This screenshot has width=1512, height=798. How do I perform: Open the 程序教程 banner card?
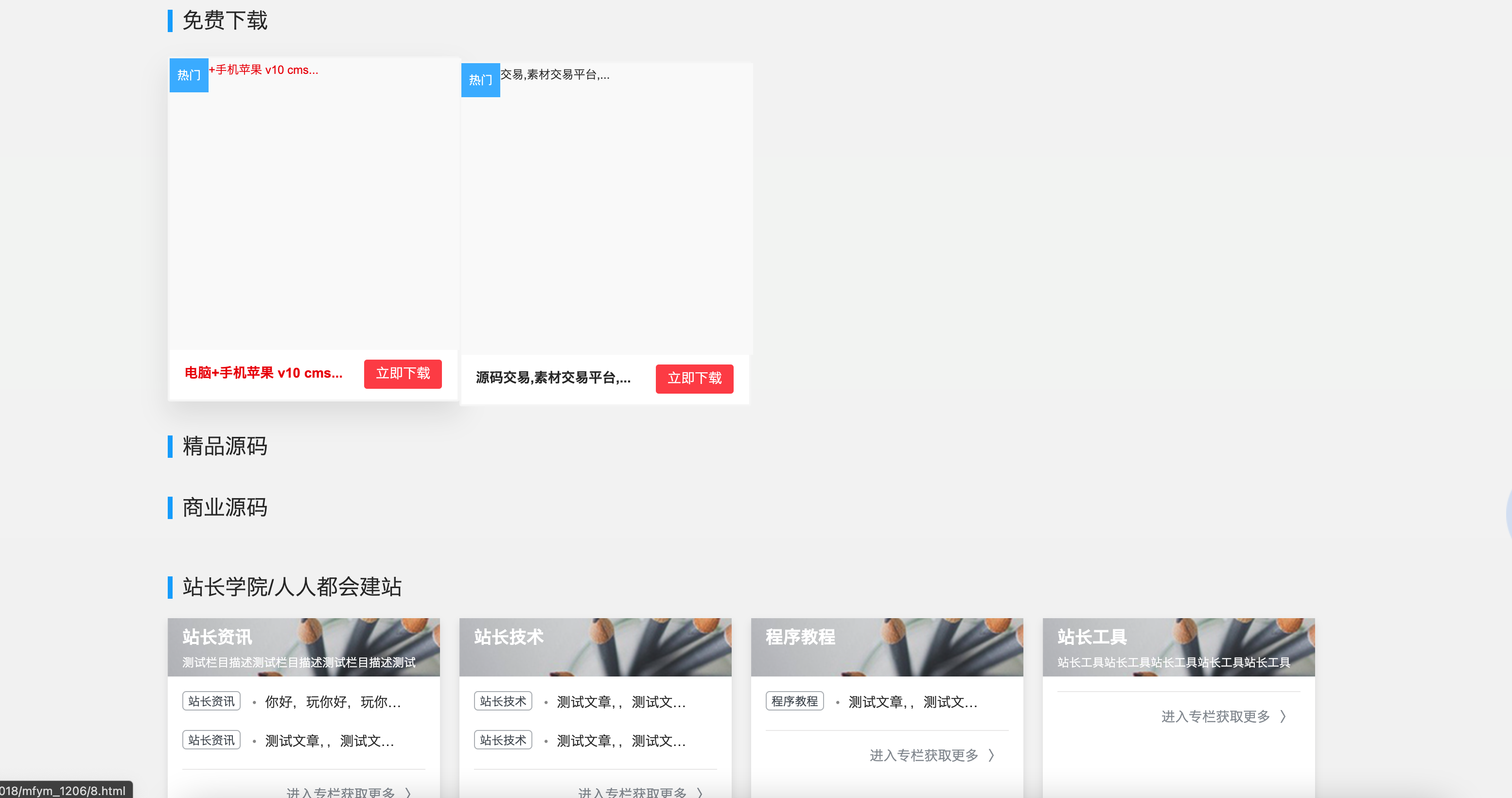[x=887, y=647]
